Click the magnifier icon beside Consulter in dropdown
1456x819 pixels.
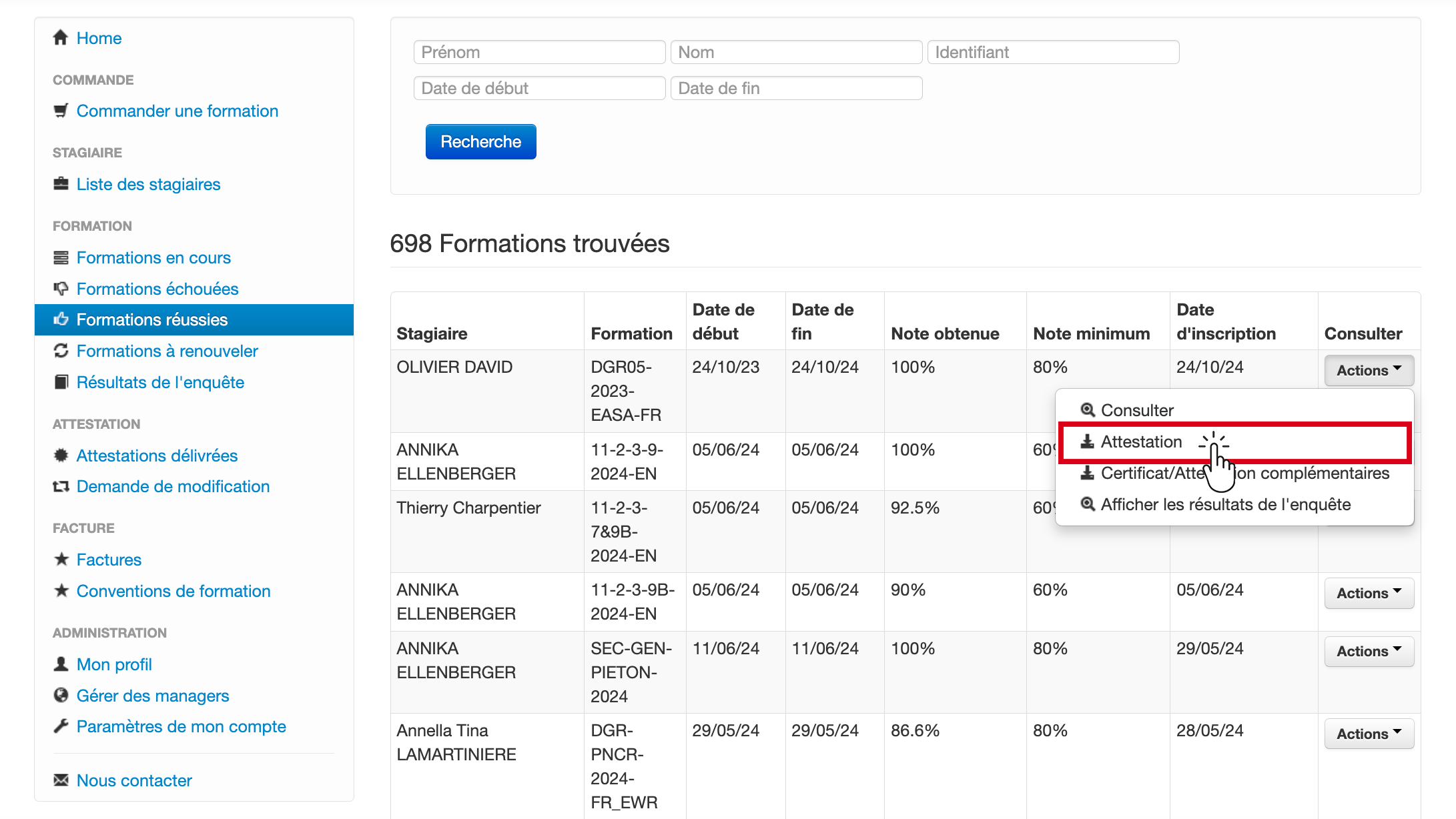click(1088, 409)
